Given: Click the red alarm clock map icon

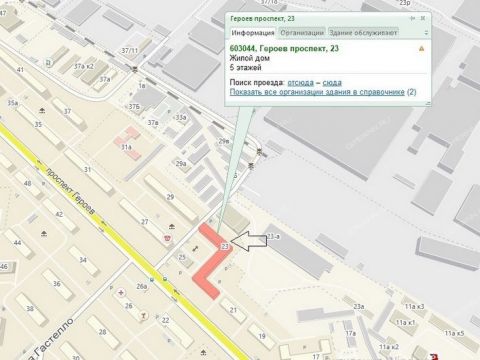Looking at the screenshot, I should point(166,238).
